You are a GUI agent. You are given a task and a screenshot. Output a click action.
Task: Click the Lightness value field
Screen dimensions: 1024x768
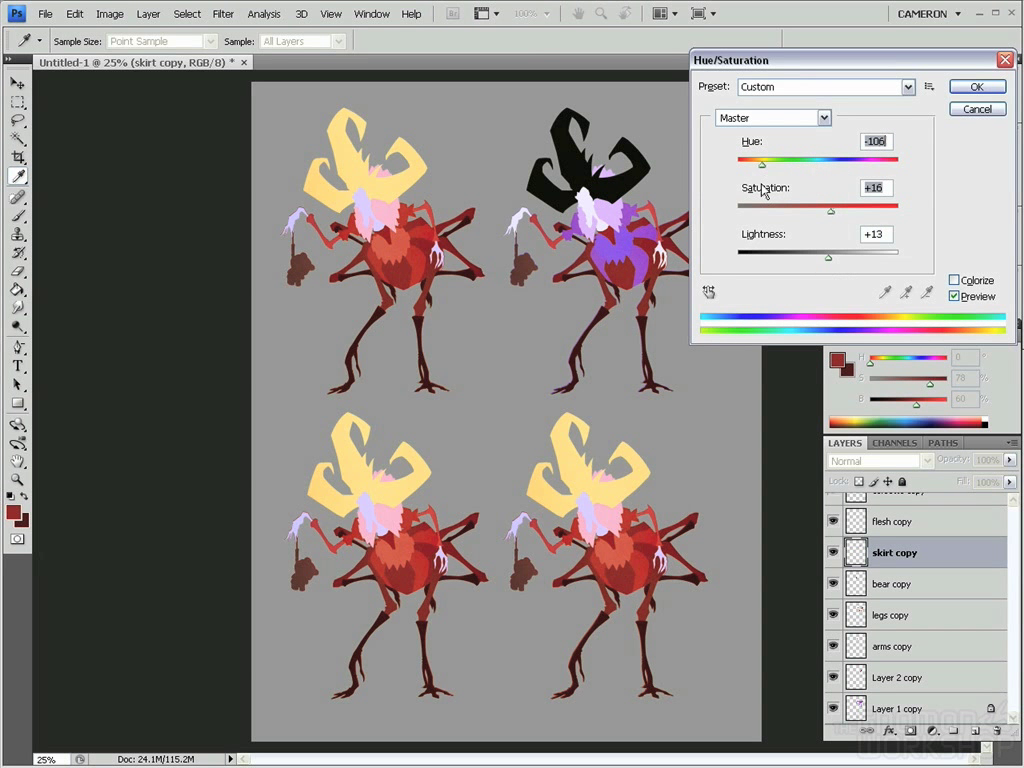(876, 234)
